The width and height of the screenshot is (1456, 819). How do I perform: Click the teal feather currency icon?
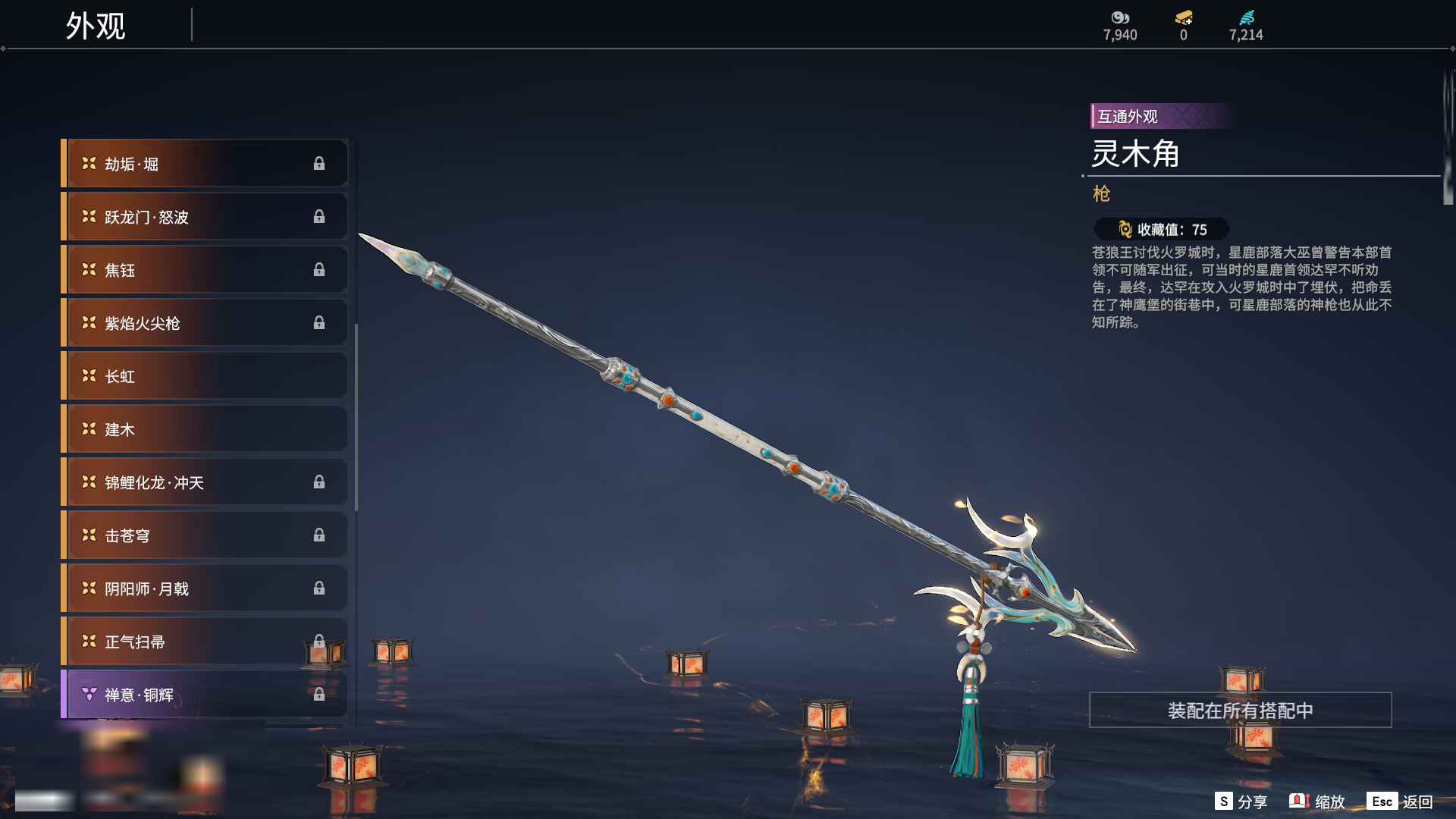[x=1247, y=17]
